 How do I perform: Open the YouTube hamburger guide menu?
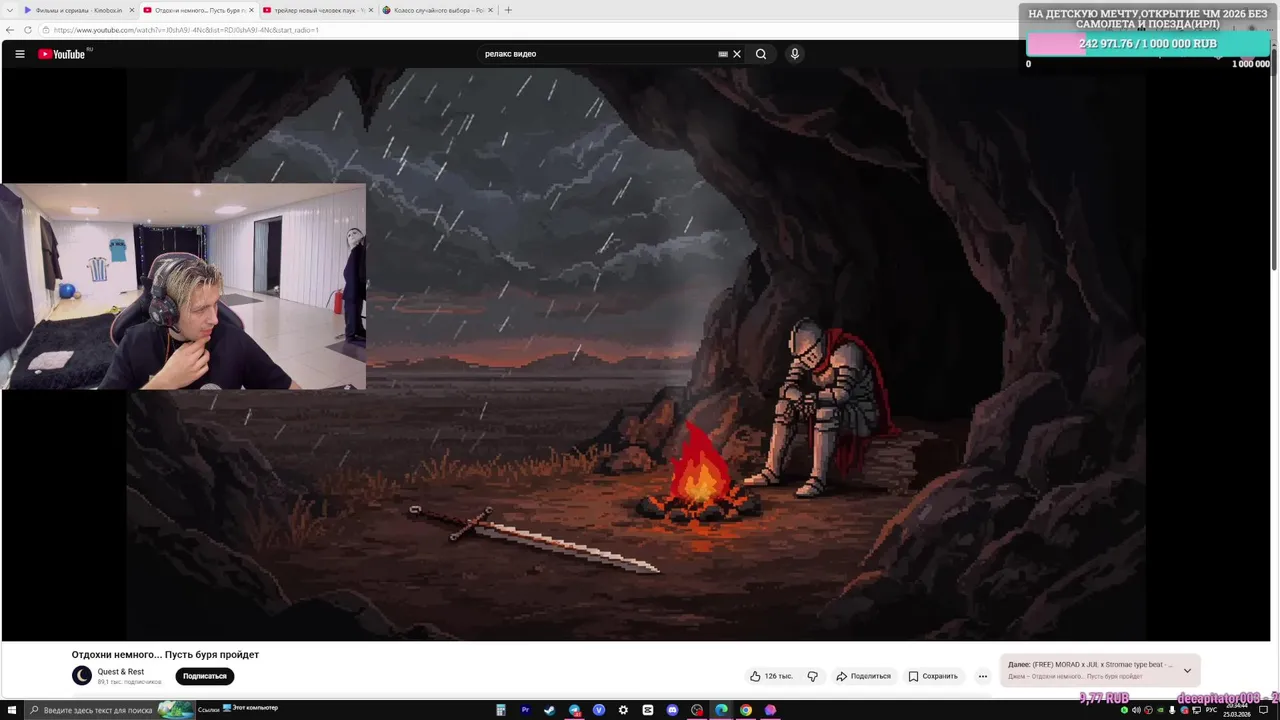(19, 54)
